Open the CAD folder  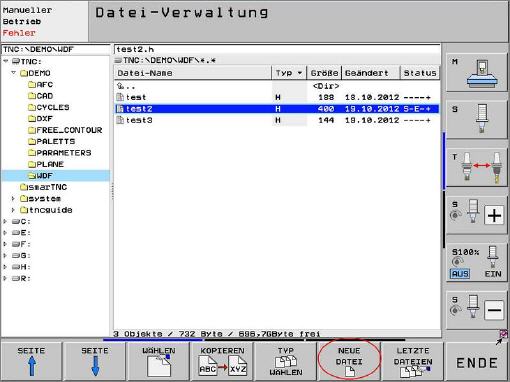click(x=41, y=96)
